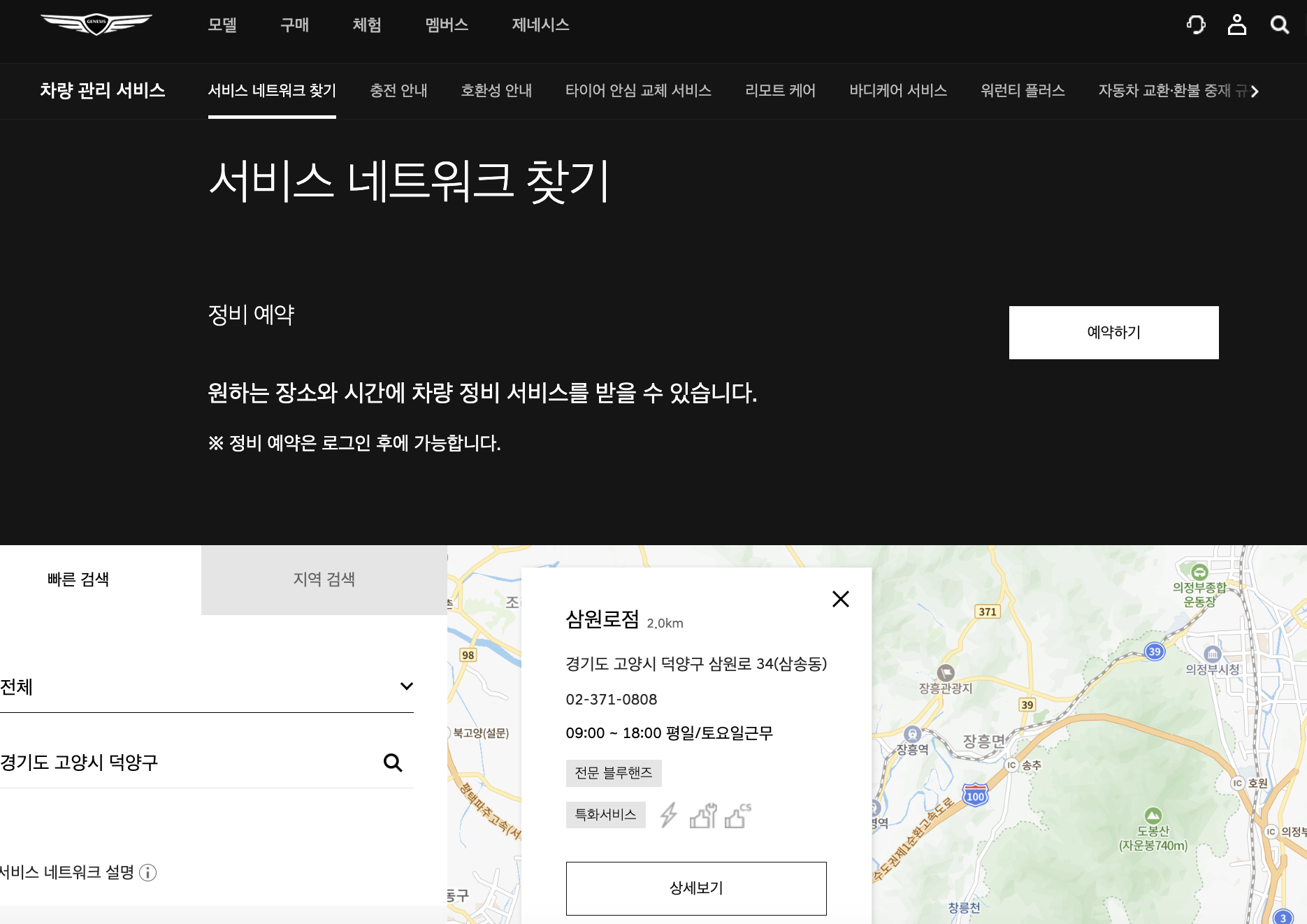The image size is (1307, 924).
Task: Click the road 98 badge on the map
Action: [x=468, y=655]
